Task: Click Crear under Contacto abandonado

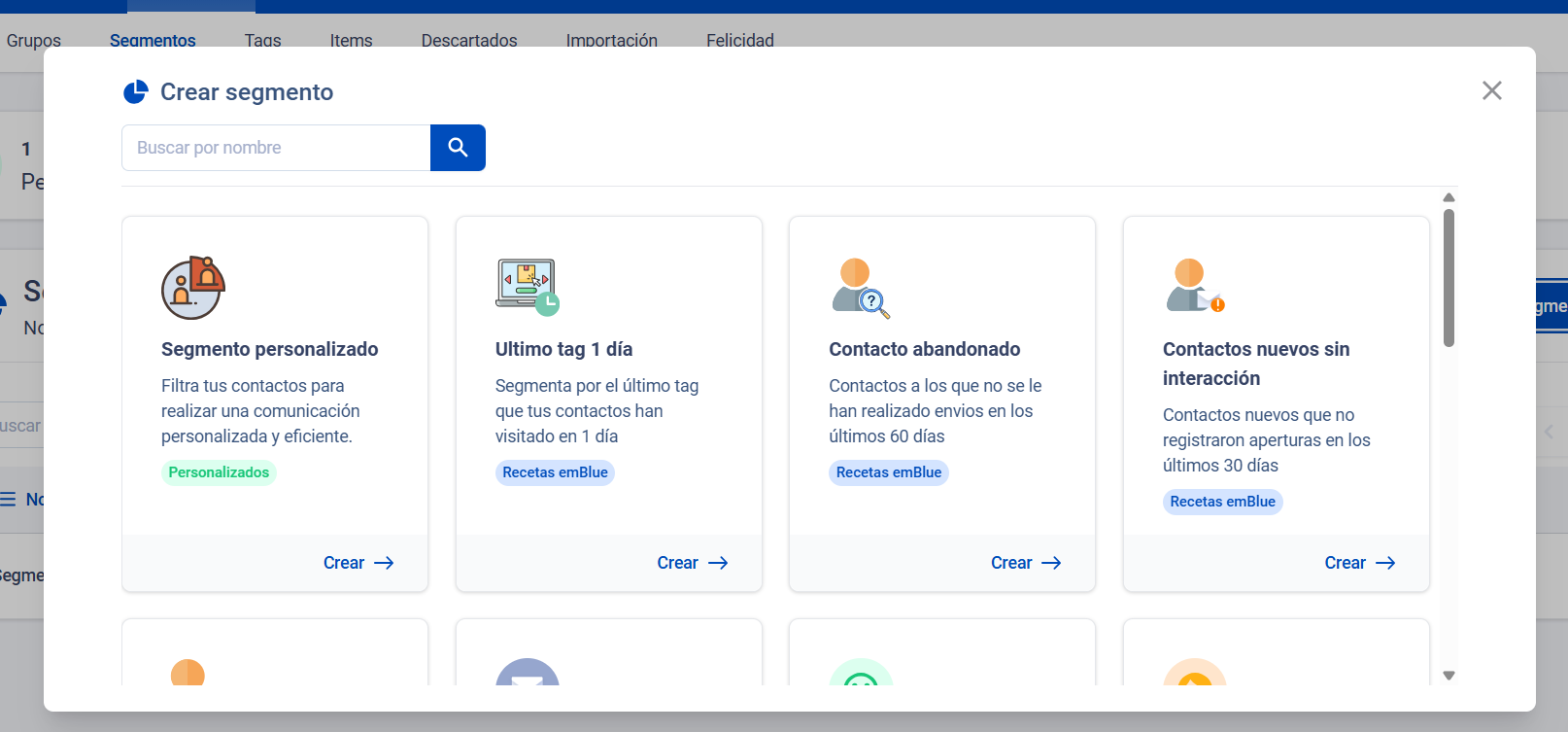Action: (1025, 563)
